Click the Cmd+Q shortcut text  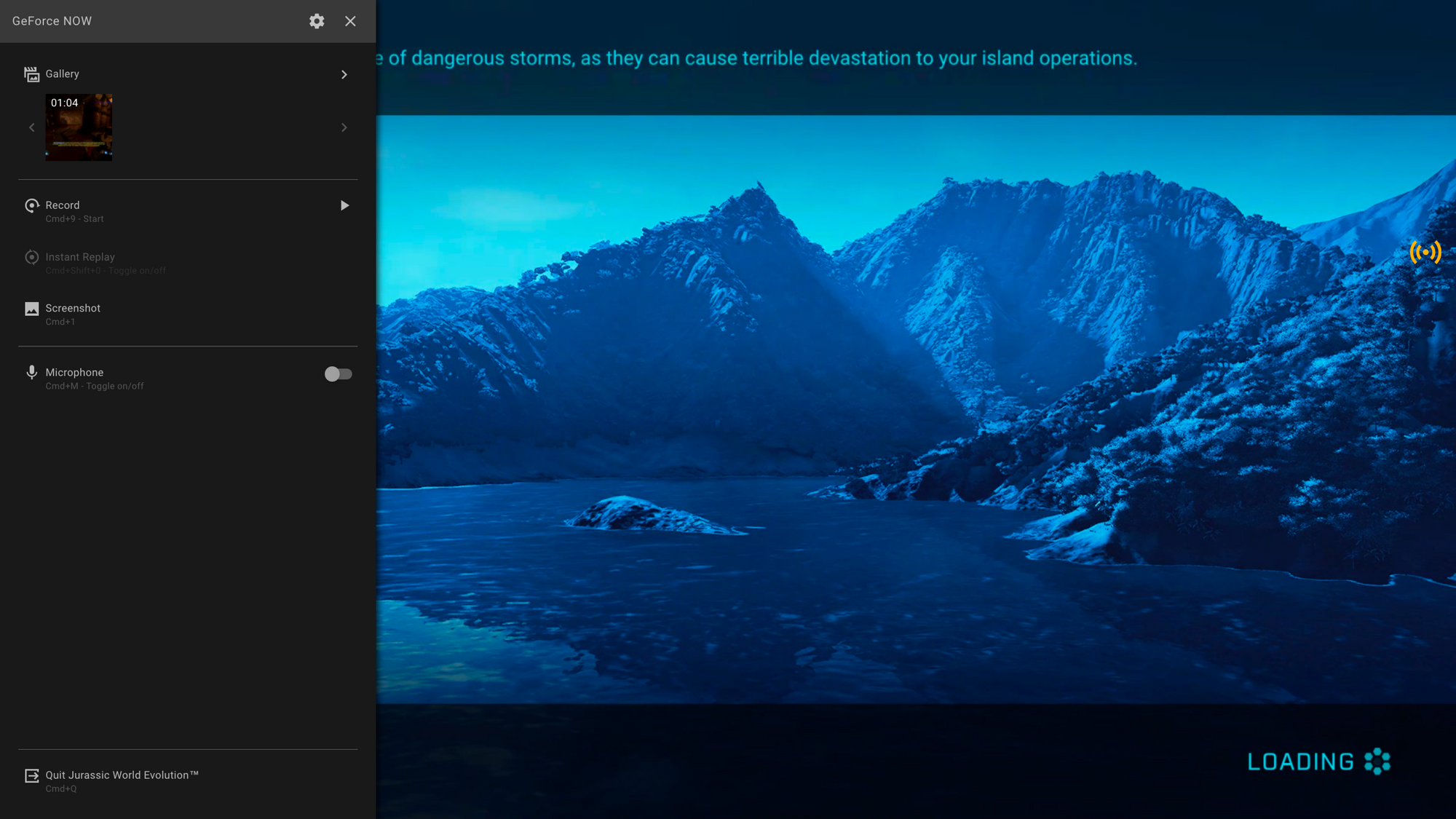(x=60, y=789)
